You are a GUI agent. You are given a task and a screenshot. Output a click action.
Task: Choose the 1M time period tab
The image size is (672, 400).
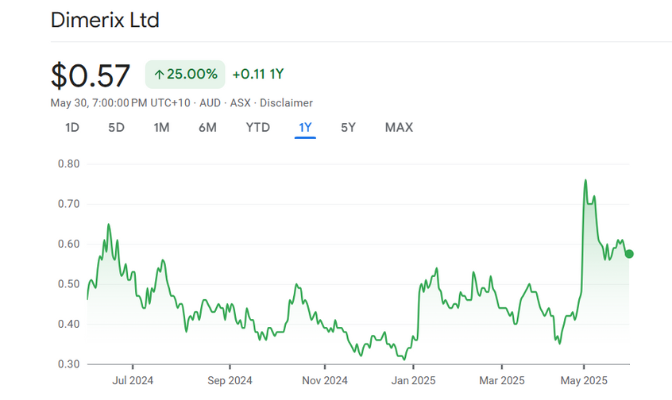point(162,127)
